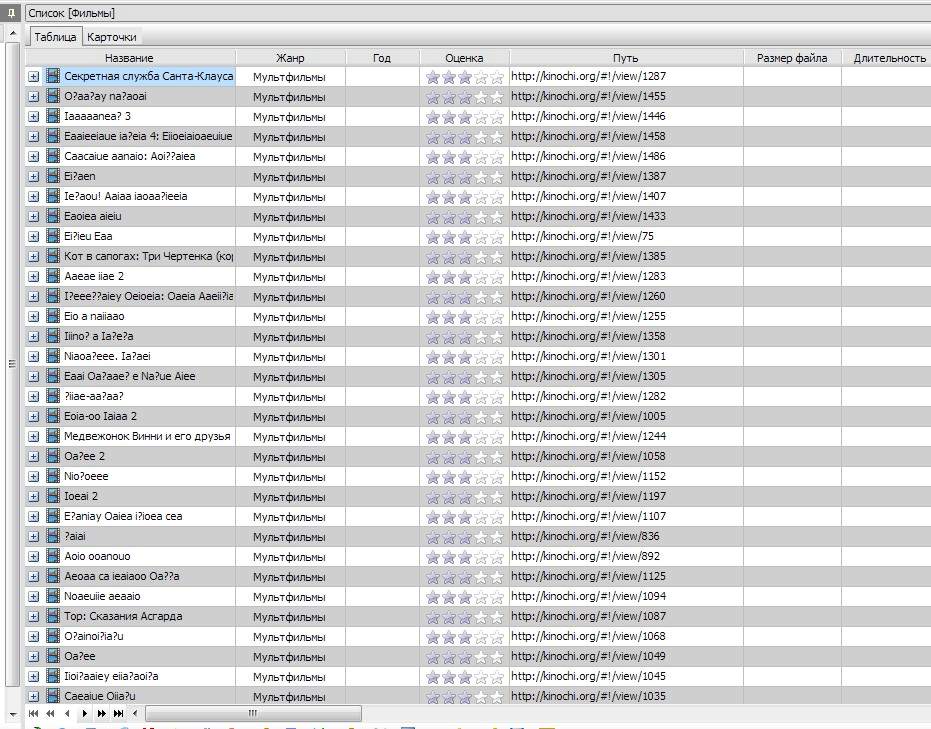This screenshot has width=931, height=729.
Task: Click film icon in 'Niaoa?eee. Ia?aei' row
Action: pos(53,356)
